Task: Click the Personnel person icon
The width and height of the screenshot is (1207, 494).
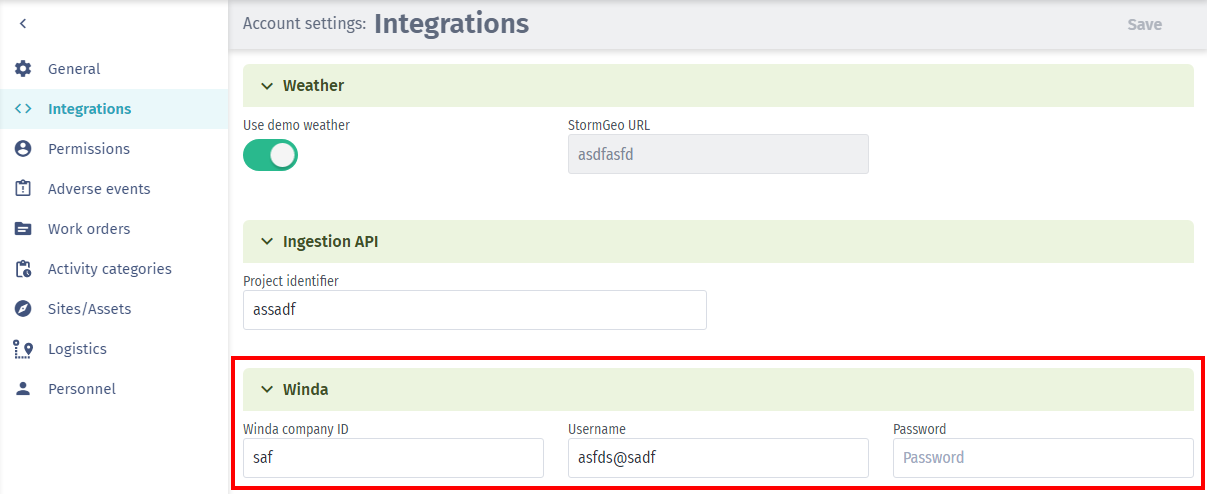Action: (23, 389)
